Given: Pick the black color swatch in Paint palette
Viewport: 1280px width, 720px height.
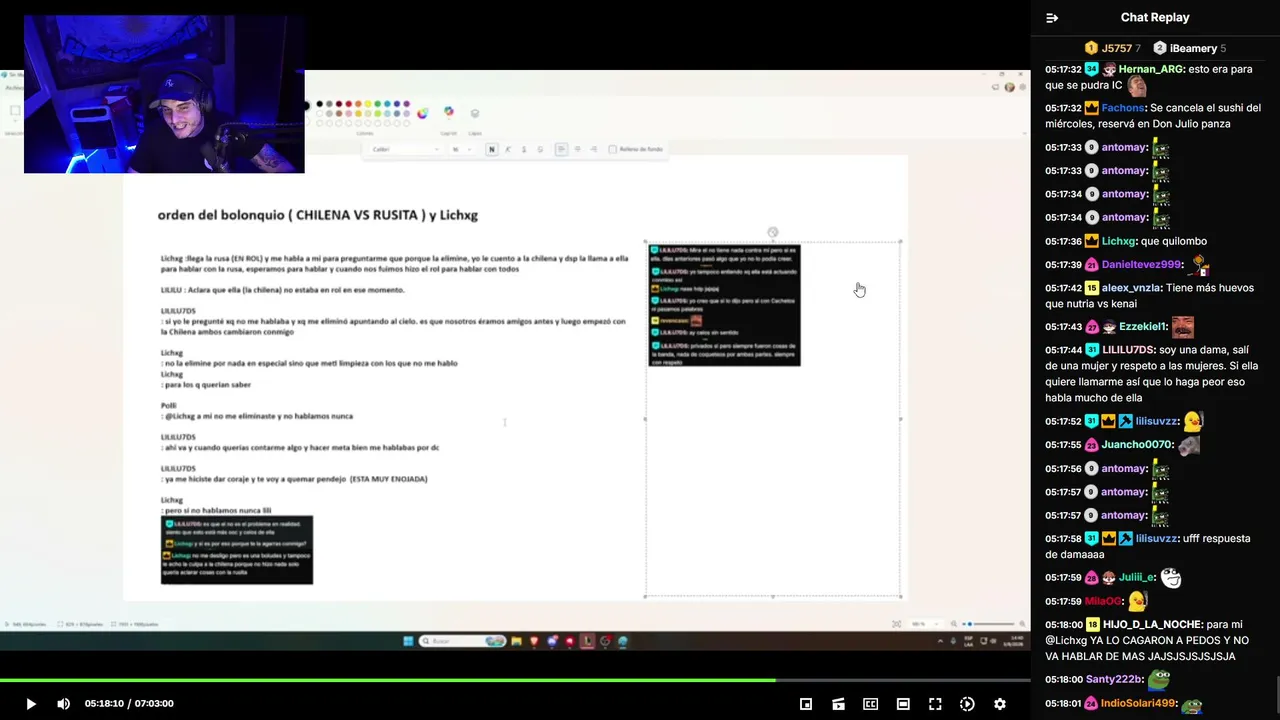Looking at the screenshot, I should tap(320, 104).
